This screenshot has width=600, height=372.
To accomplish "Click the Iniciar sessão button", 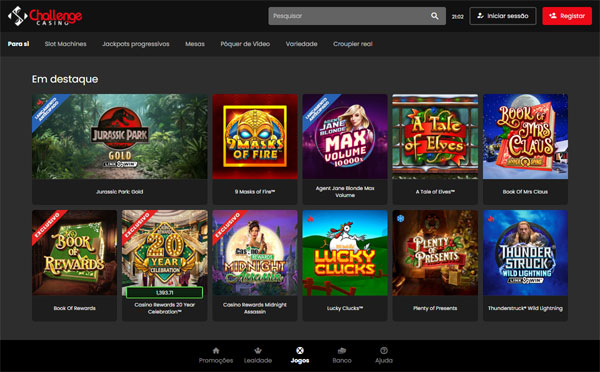I will (503, 16).
